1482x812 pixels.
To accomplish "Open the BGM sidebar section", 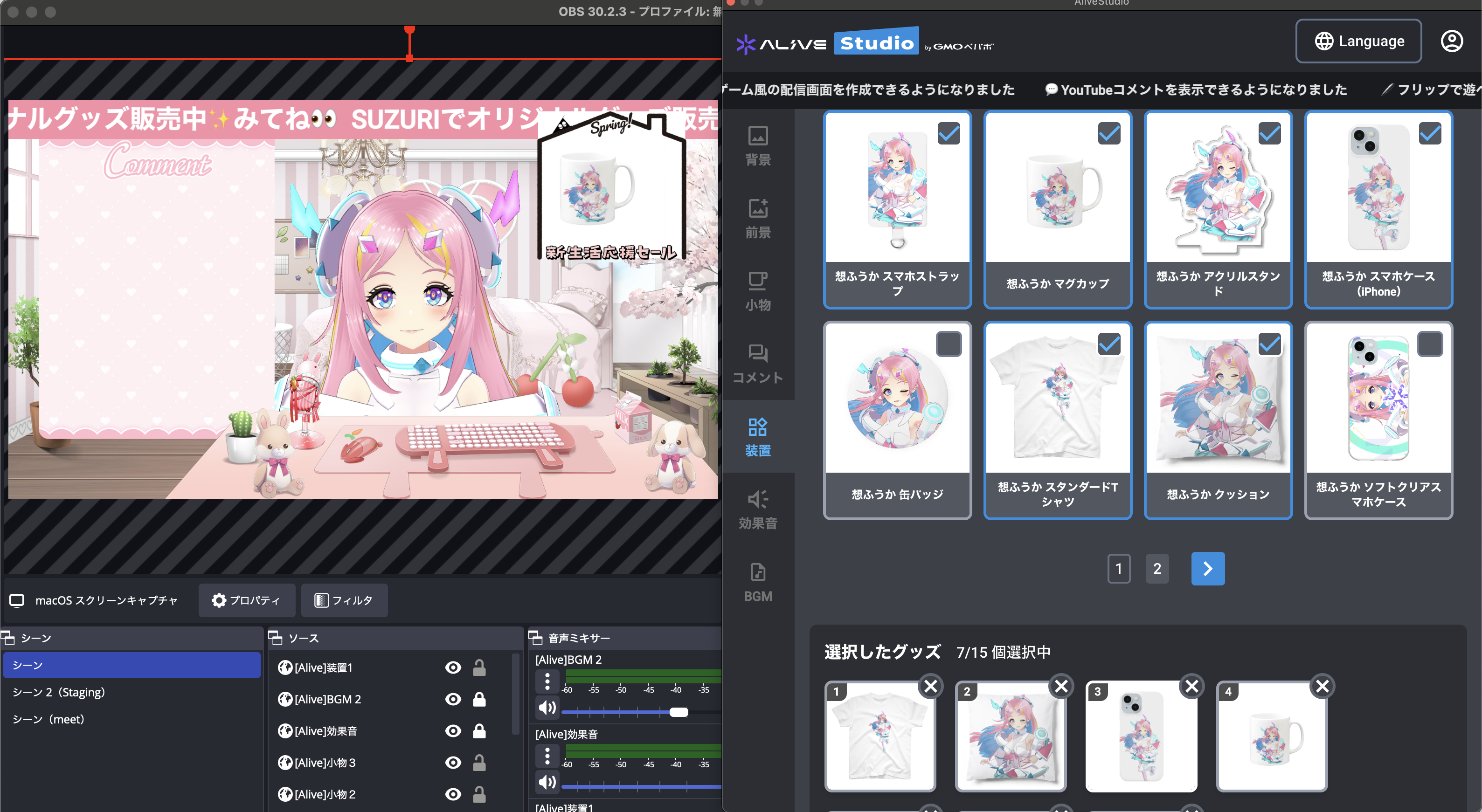I will pos(758,582).
